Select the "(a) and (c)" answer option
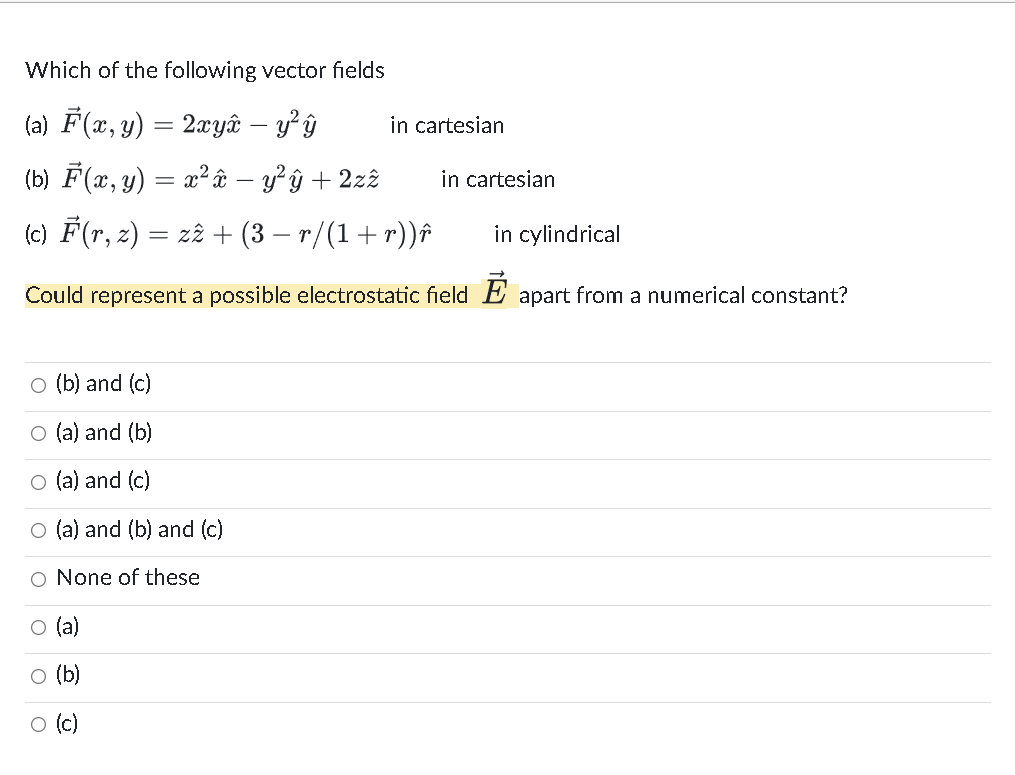This screenshot has width=1015, height=775. coord(38,481)
